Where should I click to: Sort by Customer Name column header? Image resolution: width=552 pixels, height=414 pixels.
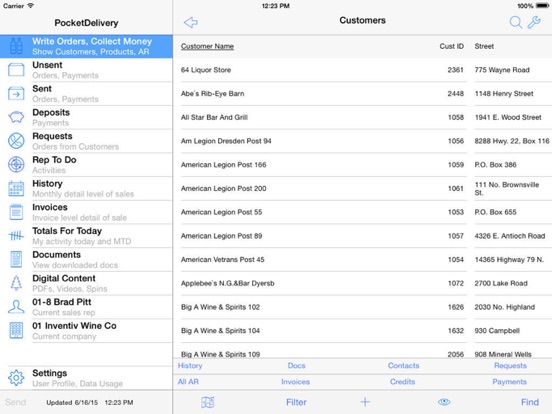(x=207, y=46)
